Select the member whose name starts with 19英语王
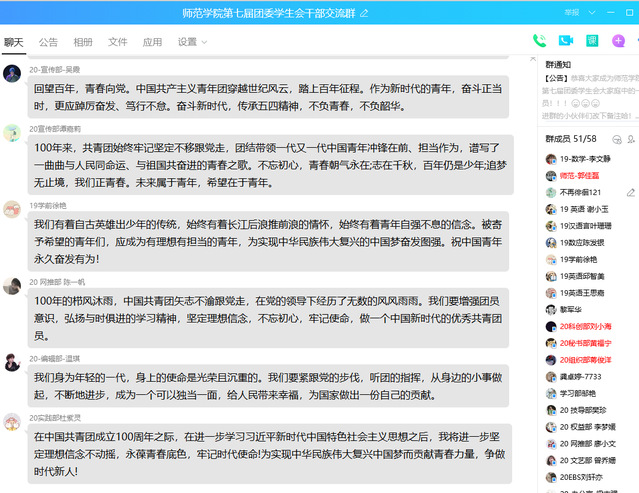 (x=582, y=293)
